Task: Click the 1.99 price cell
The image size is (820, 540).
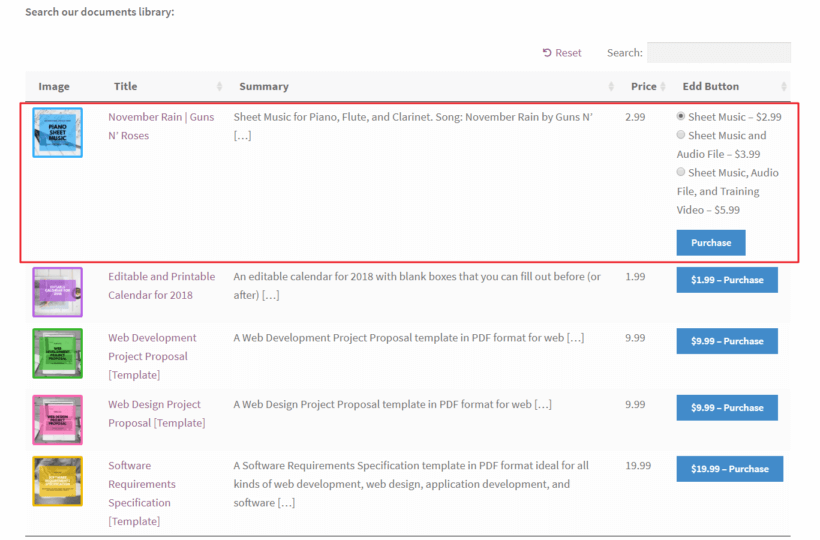Action: coord(635,277)
